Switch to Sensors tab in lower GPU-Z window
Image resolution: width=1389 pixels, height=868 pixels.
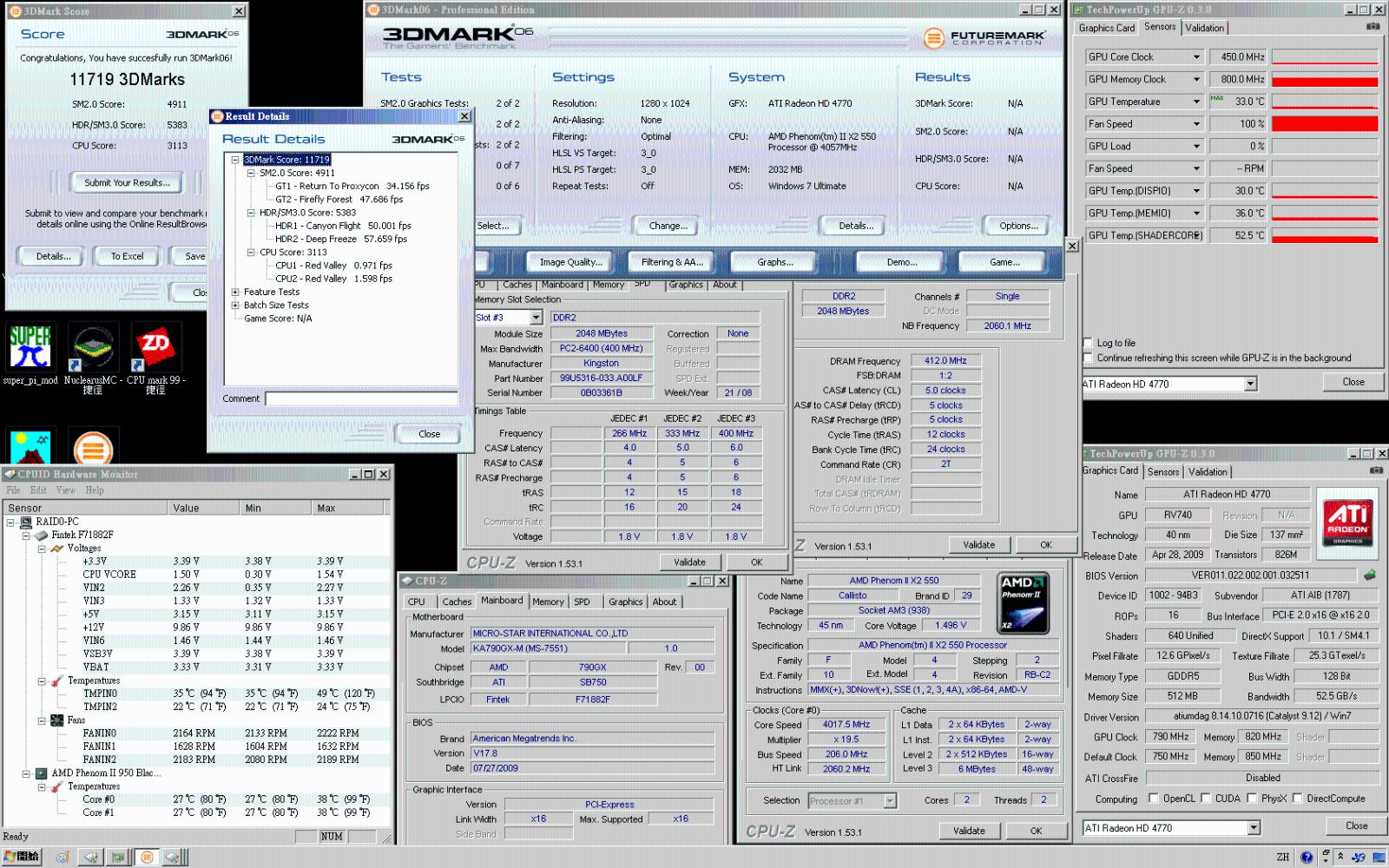[1163, 472]
